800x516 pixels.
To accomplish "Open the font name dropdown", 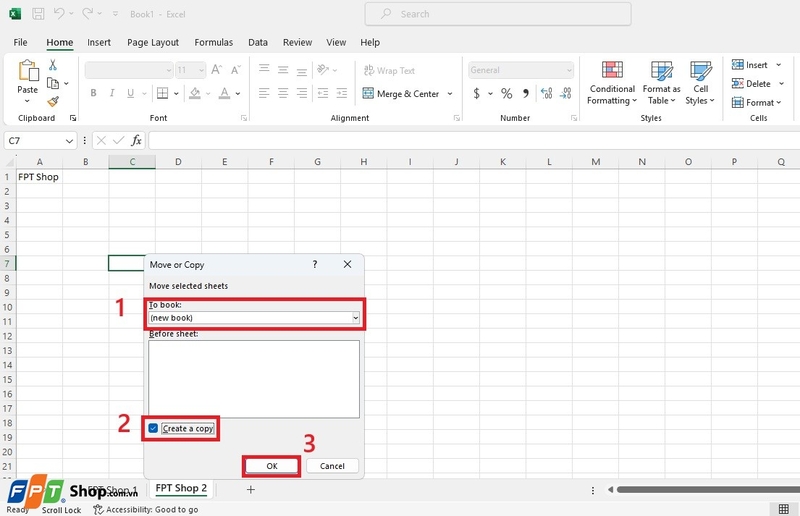I will tap(169, 70).
